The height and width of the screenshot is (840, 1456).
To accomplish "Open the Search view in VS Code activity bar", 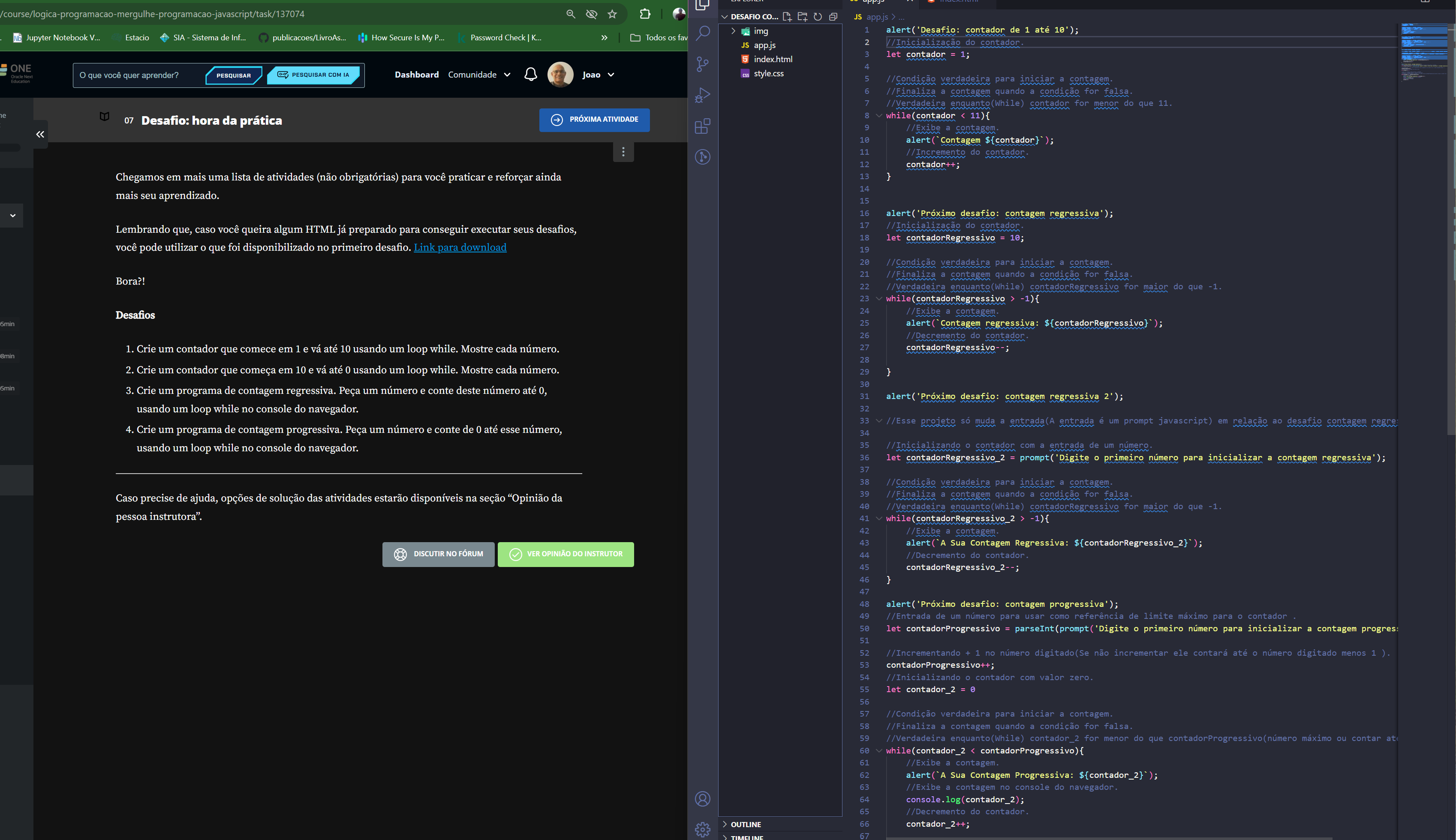I will tap(702, 33).
